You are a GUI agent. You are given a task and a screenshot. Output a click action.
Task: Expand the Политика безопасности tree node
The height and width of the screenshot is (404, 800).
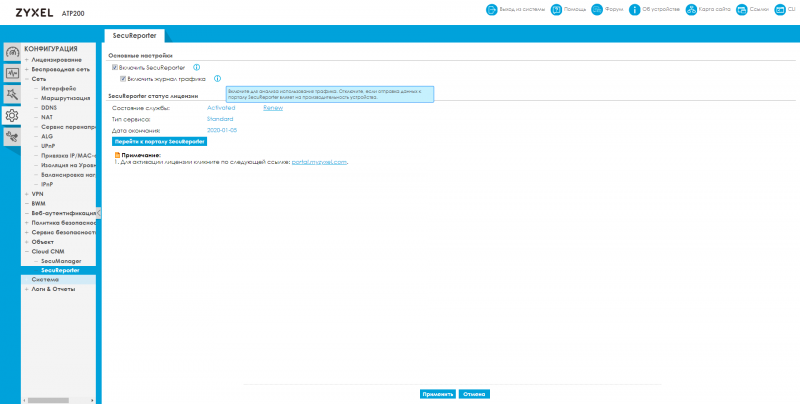coord(27,223)
